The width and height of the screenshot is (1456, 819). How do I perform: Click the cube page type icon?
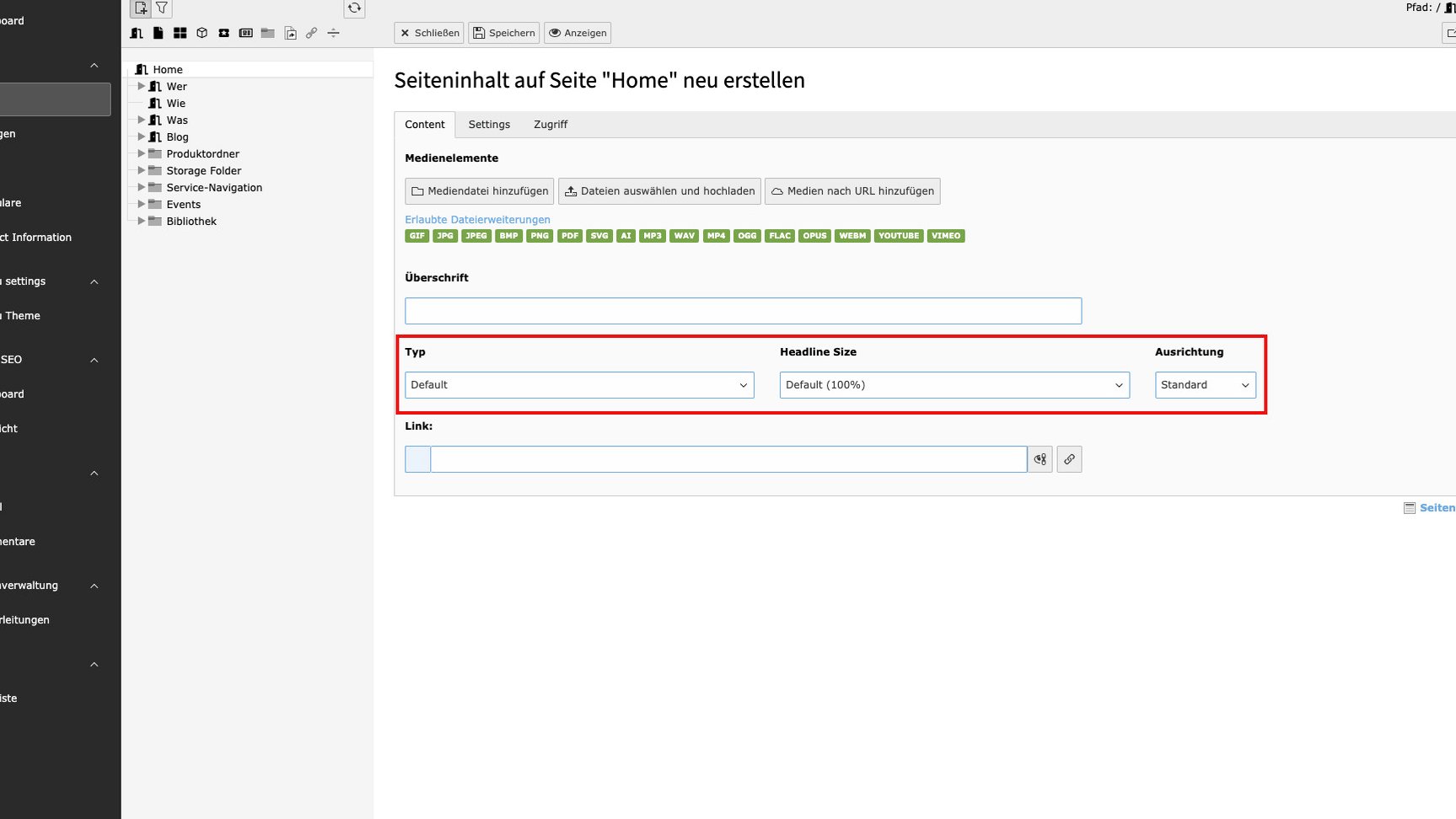[x=201, y=33]
